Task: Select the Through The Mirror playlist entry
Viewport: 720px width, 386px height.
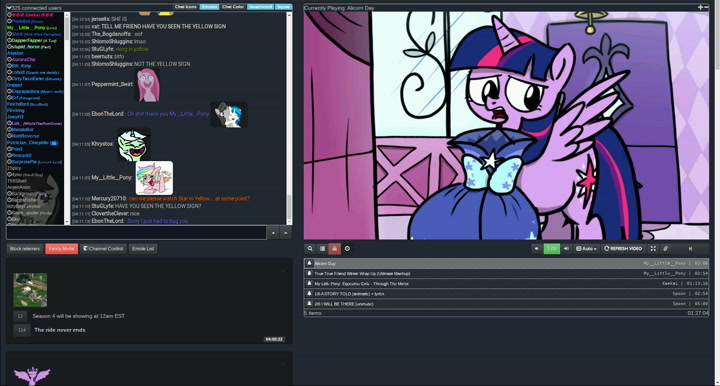Action: pos(506,284)
